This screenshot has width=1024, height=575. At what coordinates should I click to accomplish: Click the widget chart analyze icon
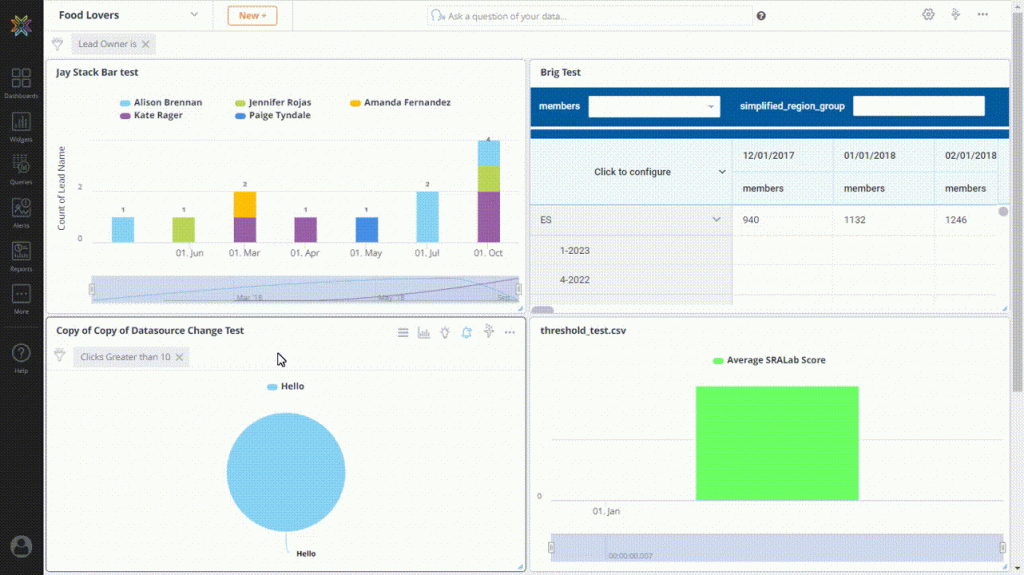[x=424, y=333]
